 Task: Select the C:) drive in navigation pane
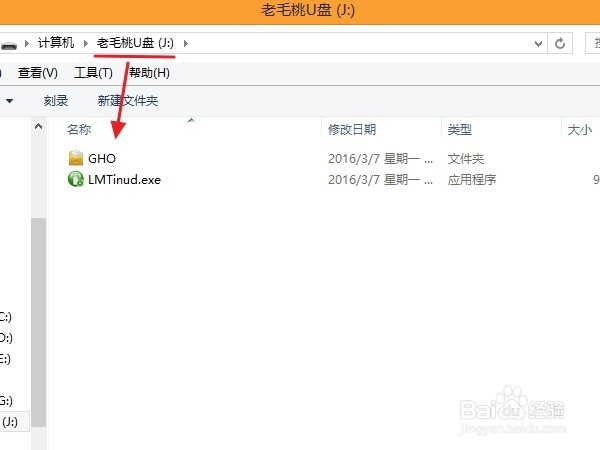pyautogui.click(x=6, y=316)
